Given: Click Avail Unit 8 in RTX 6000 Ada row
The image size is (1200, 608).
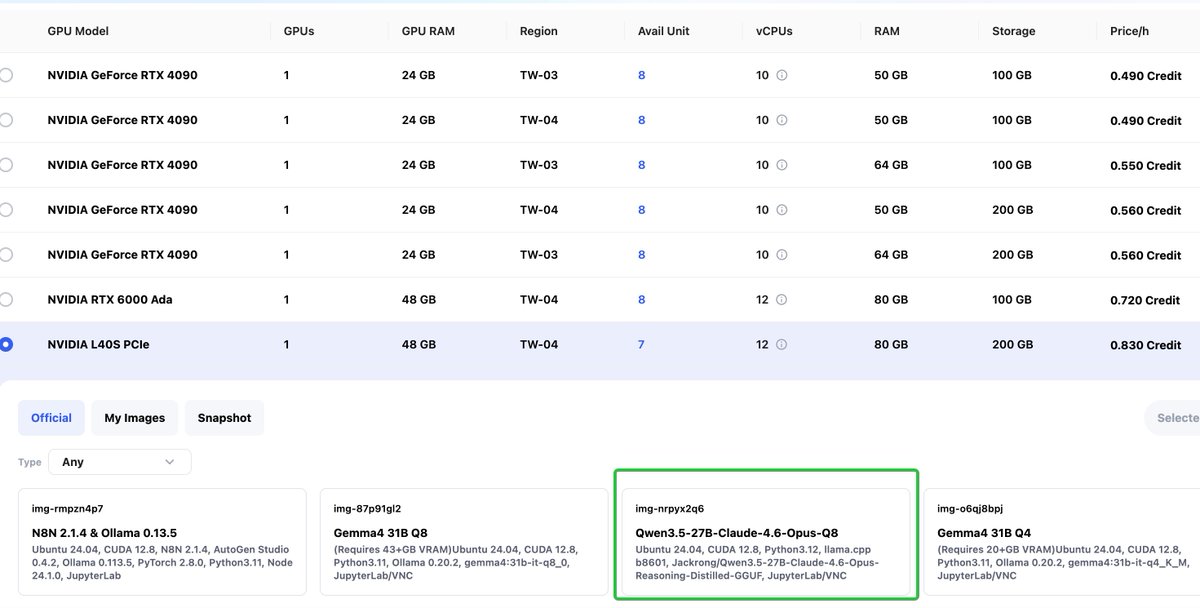Looking at the screenshot, I should pos(642,300).
